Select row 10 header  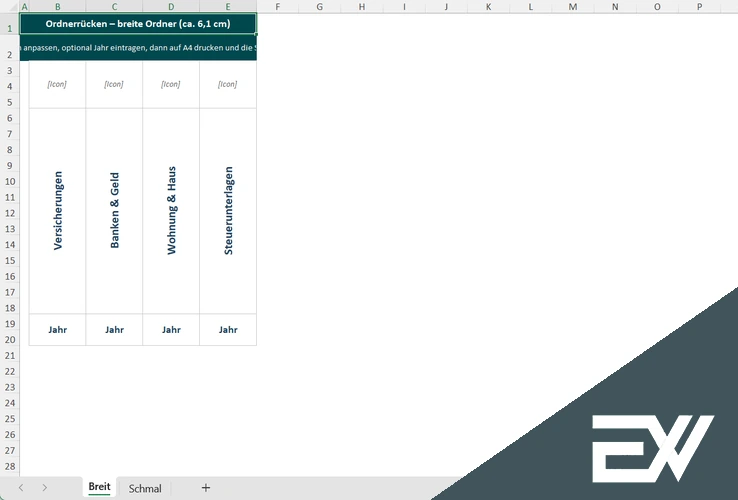click(x=9, y=181)
